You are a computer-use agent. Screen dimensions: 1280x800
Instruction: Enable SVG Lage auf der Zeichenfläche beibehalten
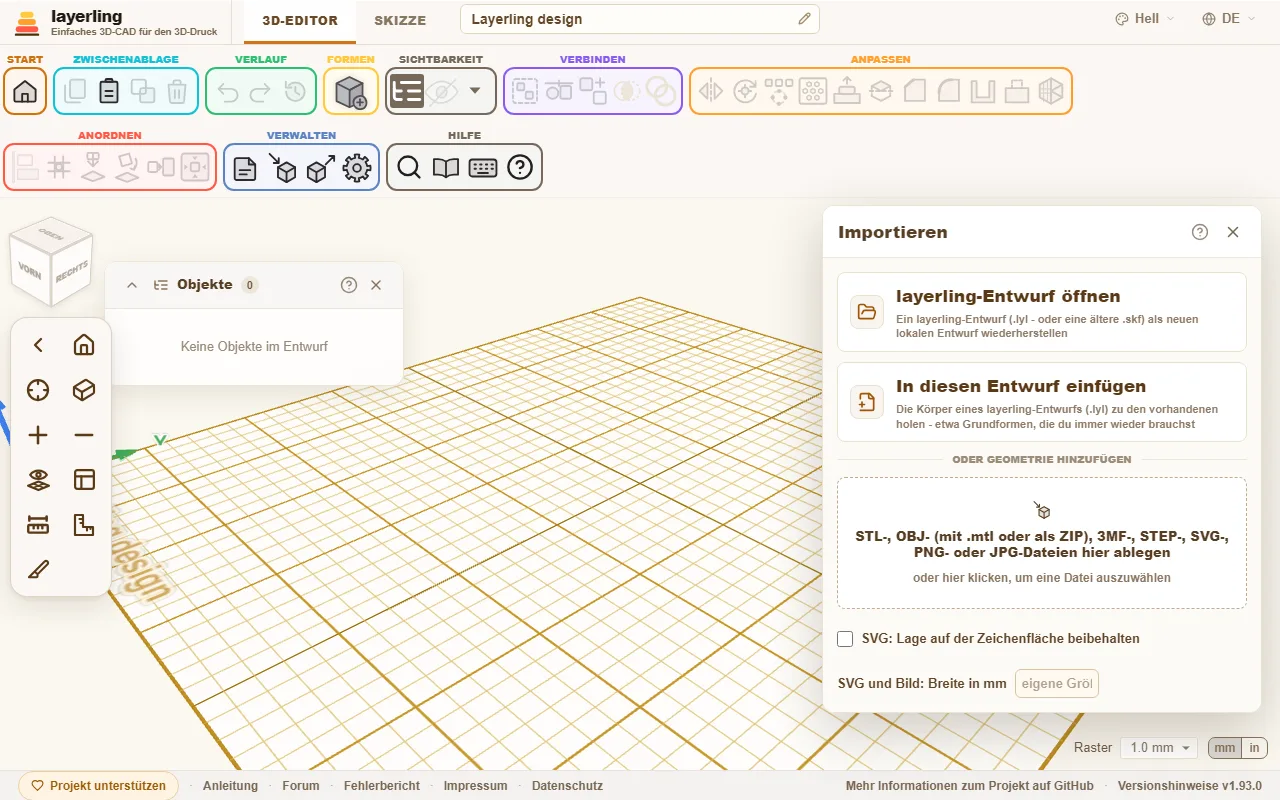click(845, 638)
